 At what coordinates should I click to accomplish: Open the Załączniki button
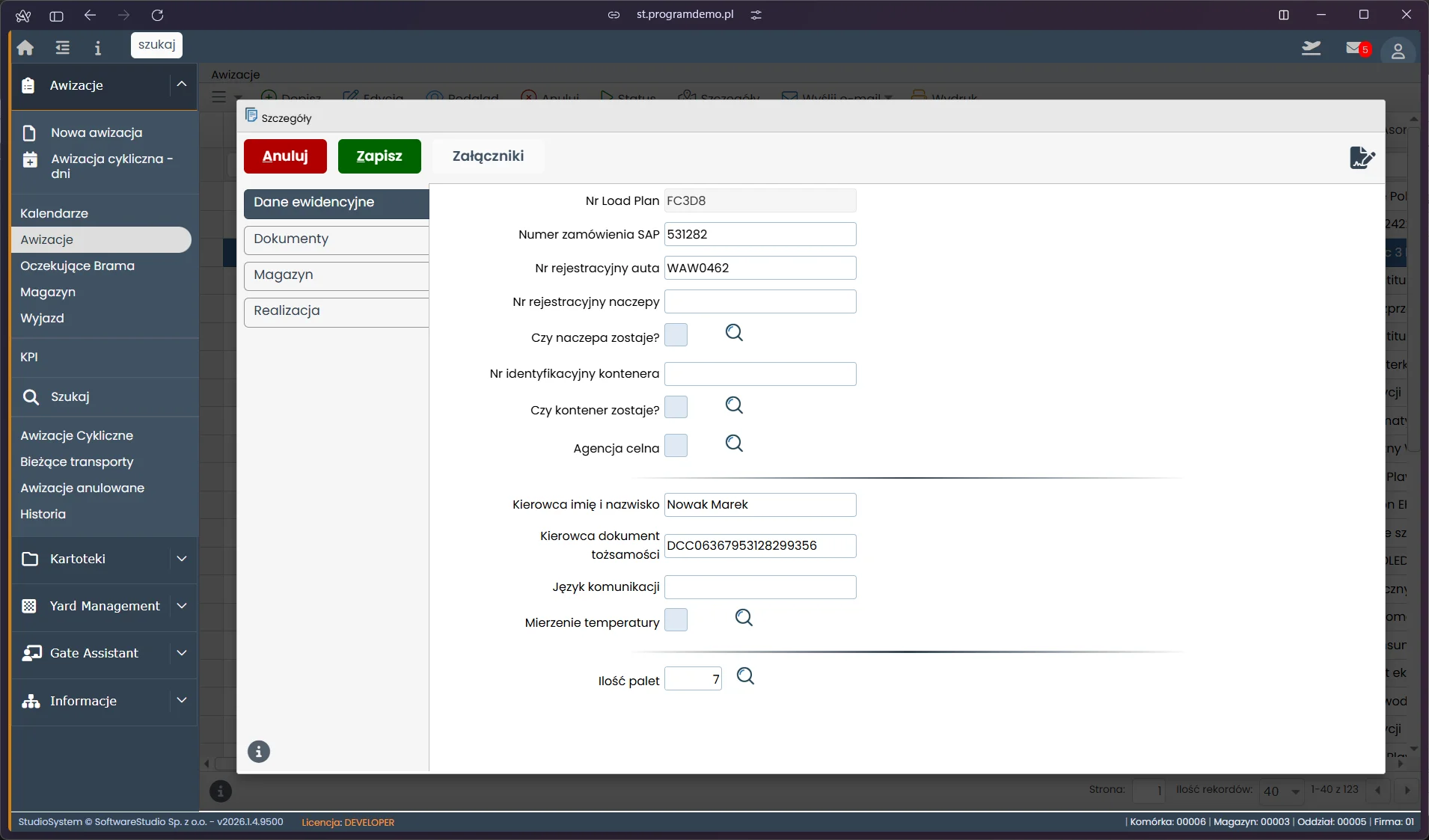[x=488, y=156]
